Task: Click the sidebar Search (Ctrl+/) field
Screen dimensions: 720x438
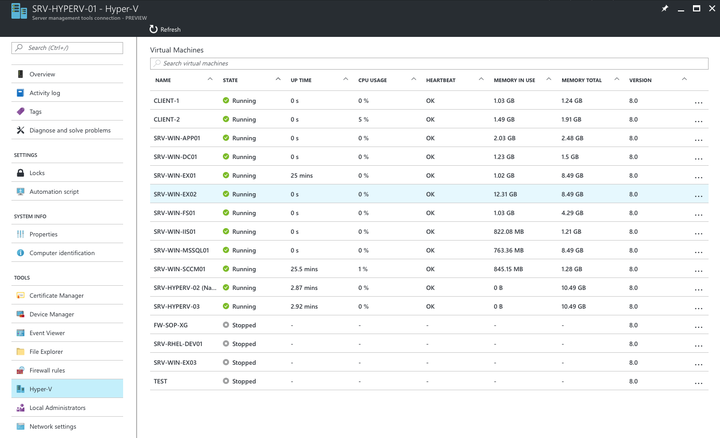Action: pyautogui.click(x=67, y=48)
